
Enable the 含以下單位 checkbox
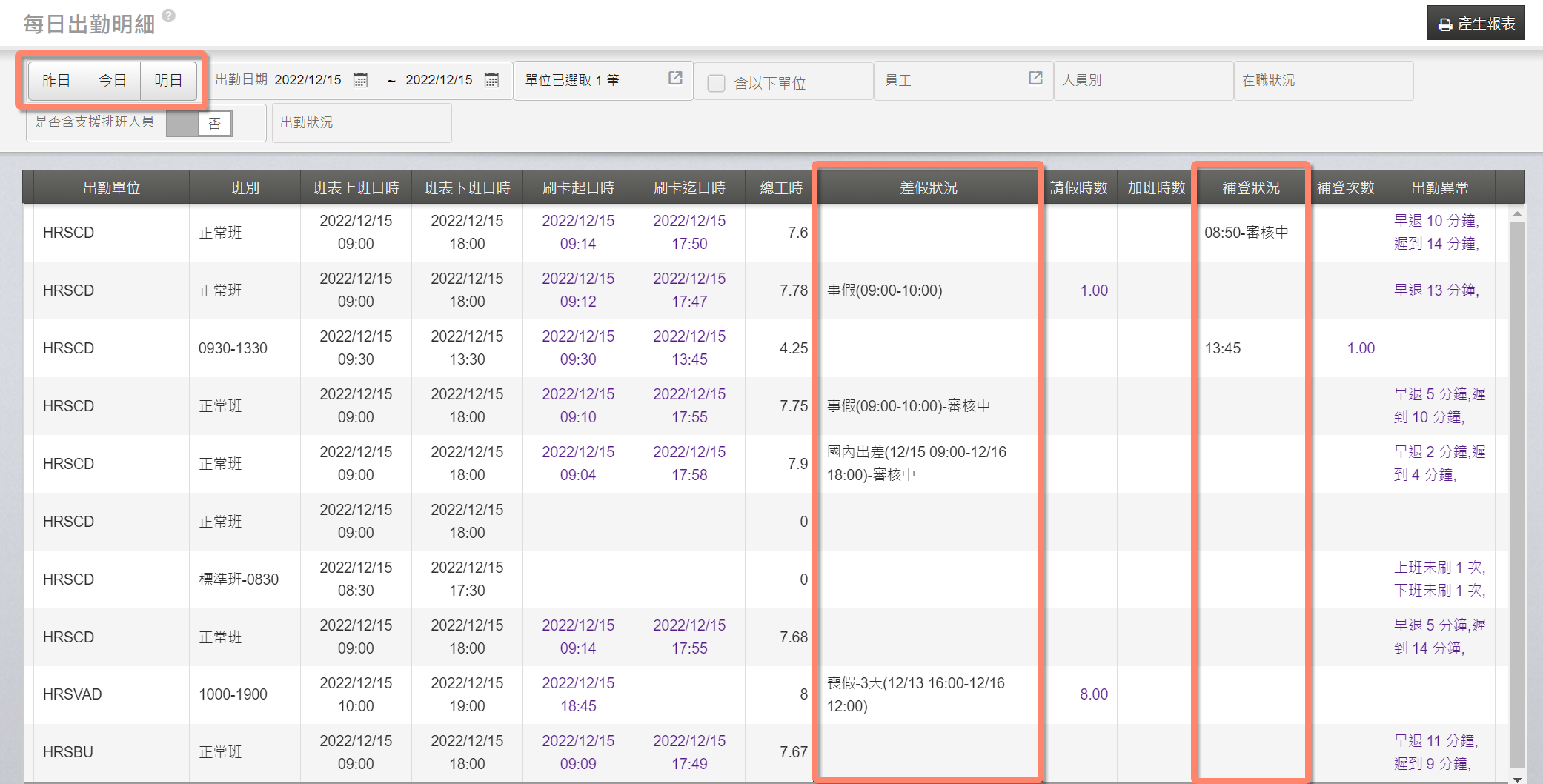click(x=716, y=83)
